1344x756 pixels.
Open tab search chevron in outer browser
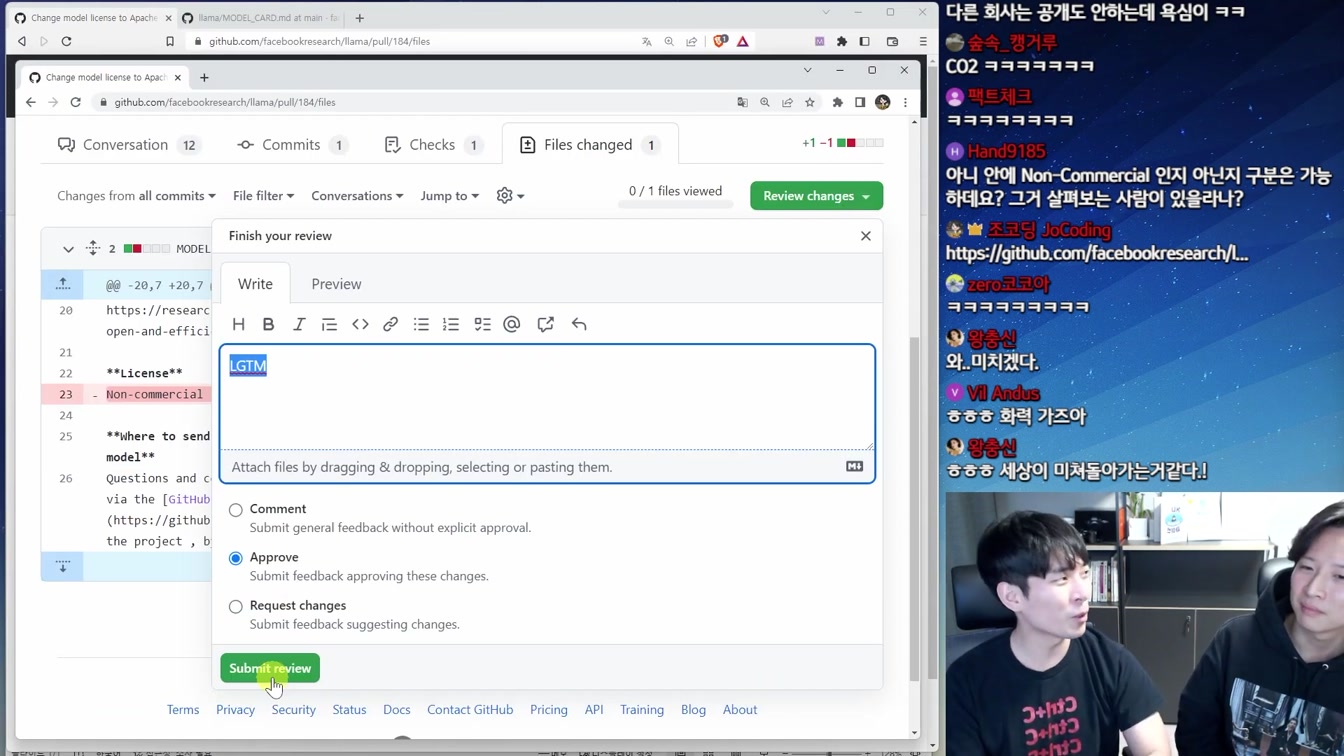826,12
